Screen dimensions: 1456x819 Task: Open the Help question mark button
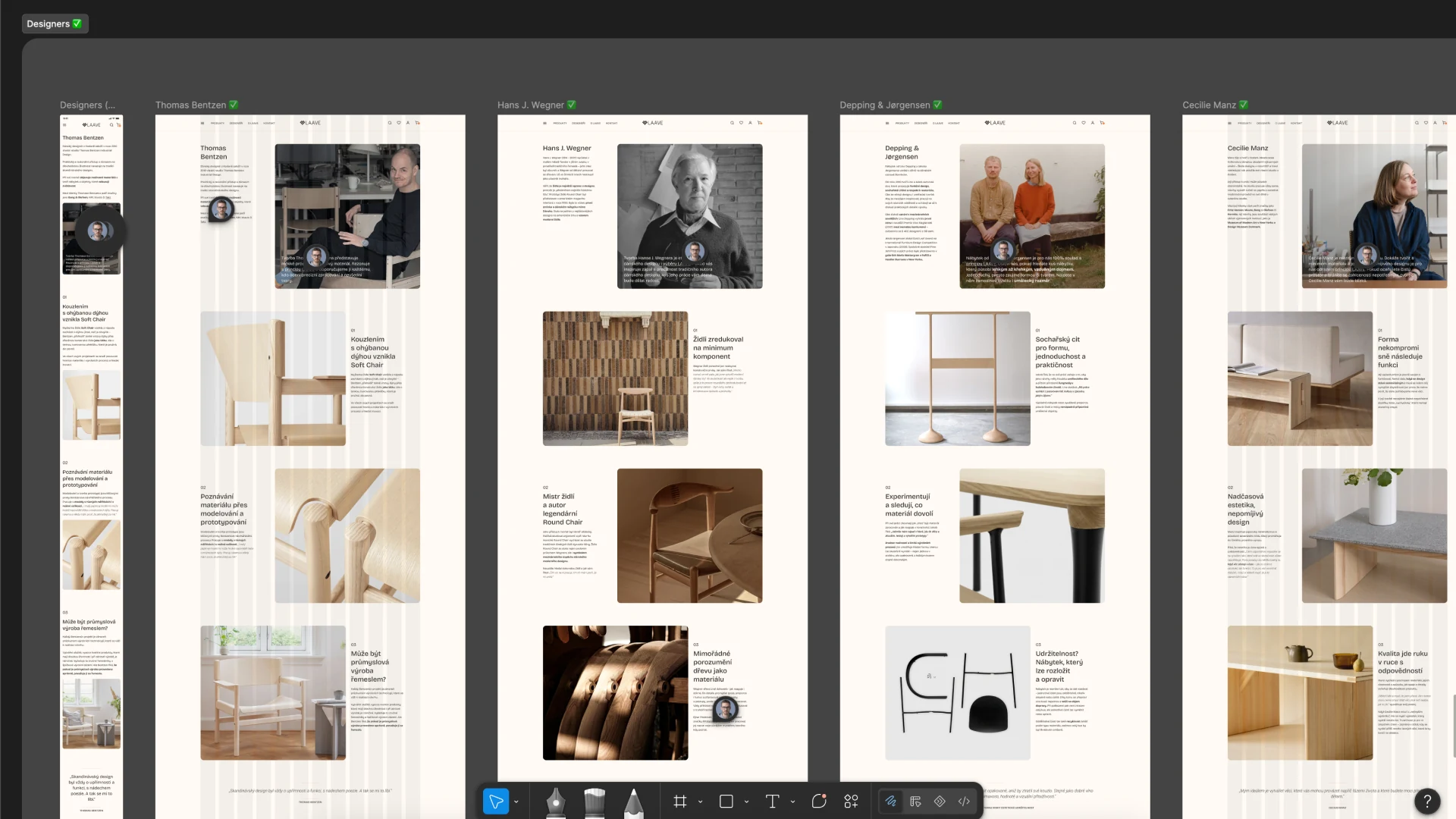point(1427,801)
